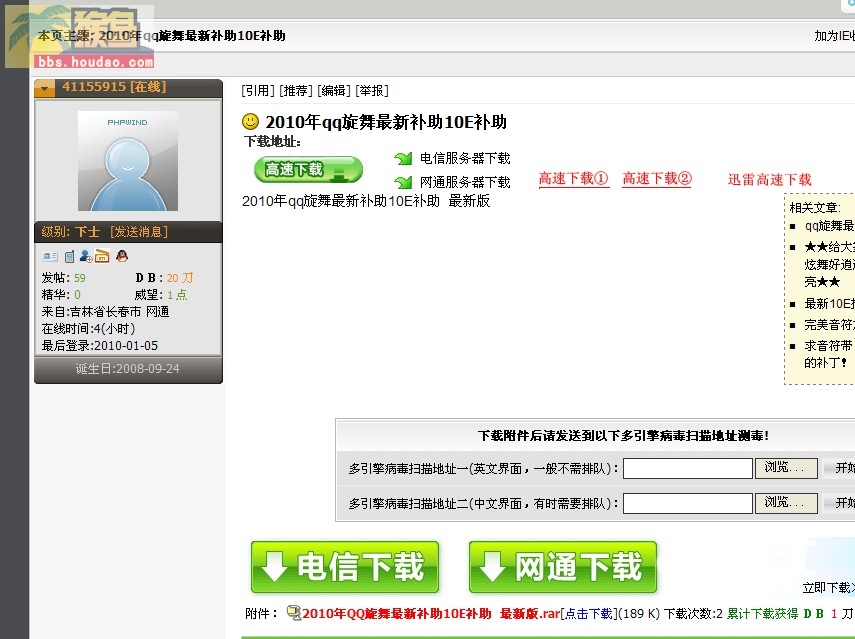Follow the red 高速下载① link

pos(573,179)
